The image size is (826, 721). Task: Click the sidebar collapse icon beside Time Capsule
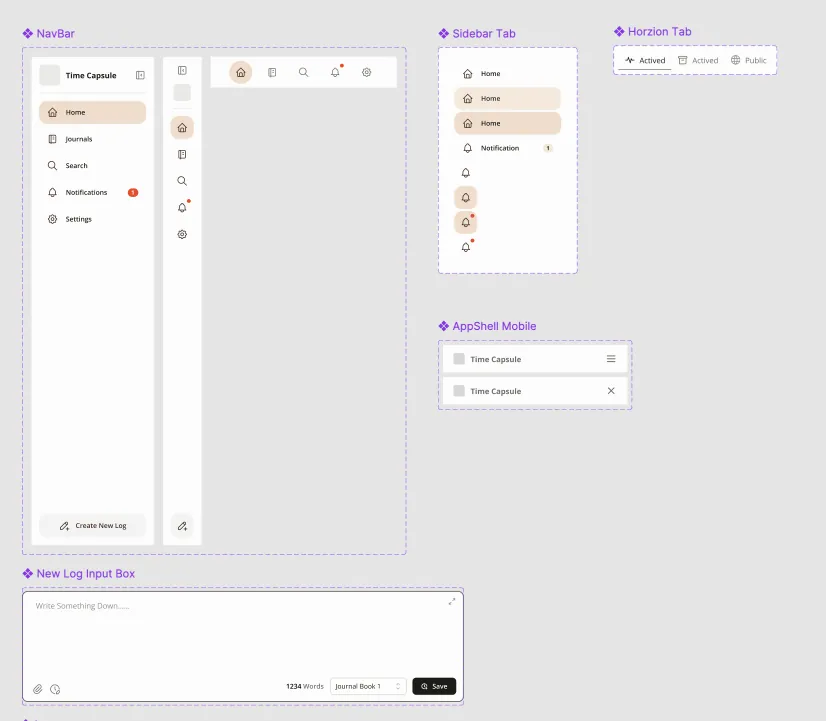point(140,75)
